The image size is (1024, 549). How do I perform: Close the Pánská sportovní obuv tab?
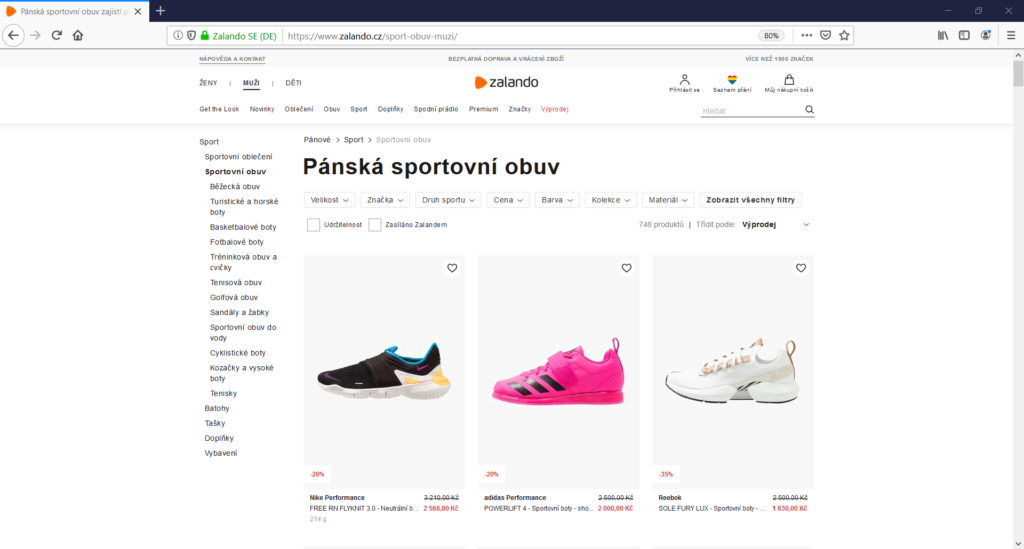(138, 11)
